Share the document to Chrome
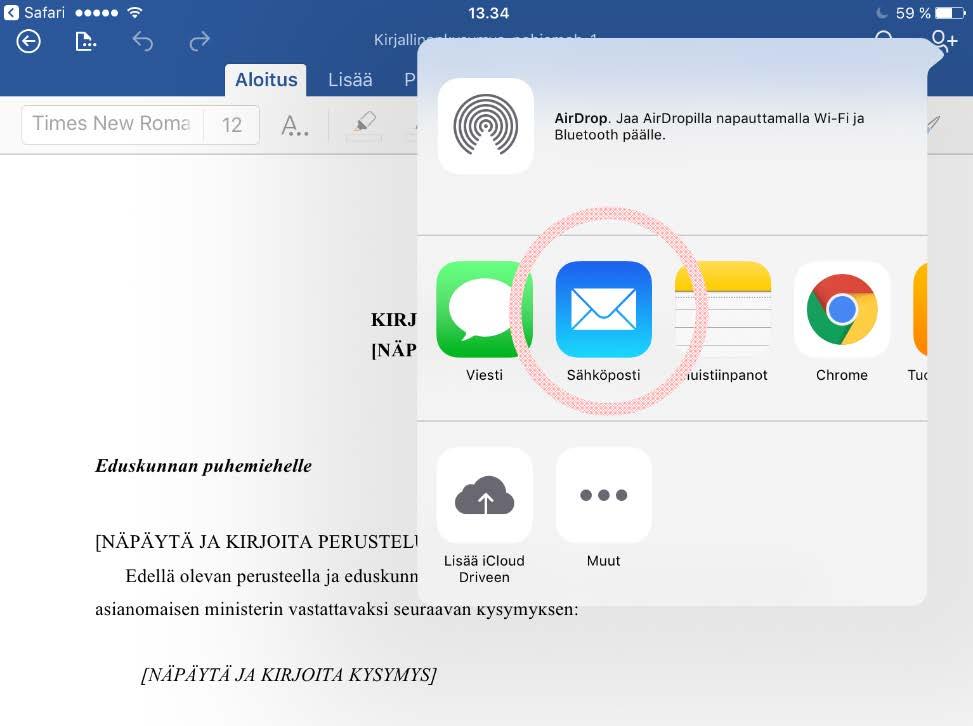 (842, 310)
